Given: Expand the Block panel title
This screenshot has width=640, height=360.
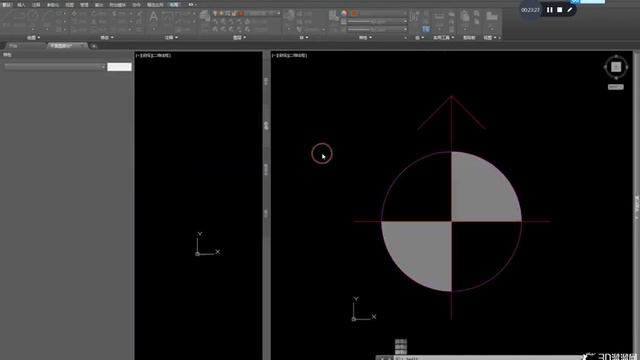Looking at the screenshot, I should 304,38.
